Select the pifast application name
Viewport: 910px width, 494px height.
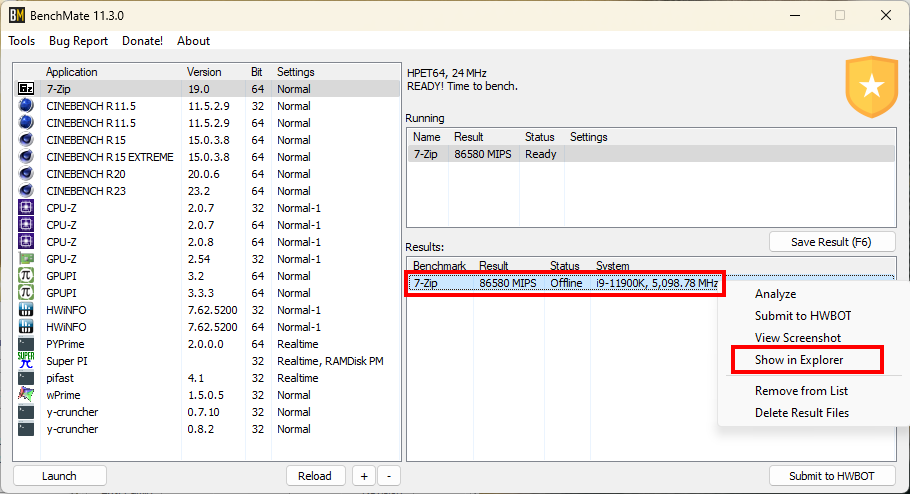60,378
